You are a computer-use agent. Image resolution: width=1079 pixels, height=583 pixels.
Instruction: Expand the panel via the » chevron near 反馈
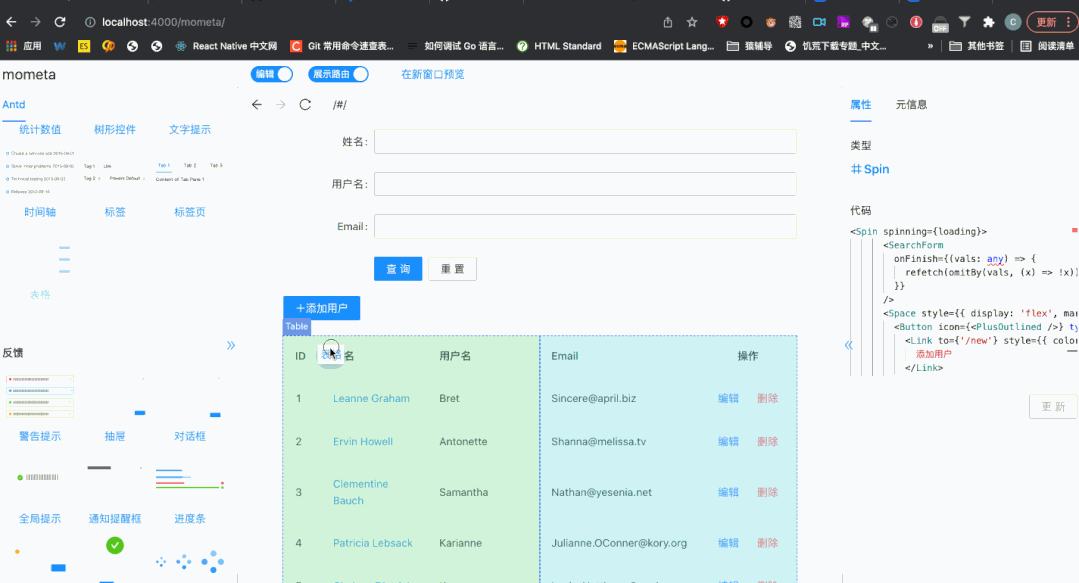(x=231, y=344)
